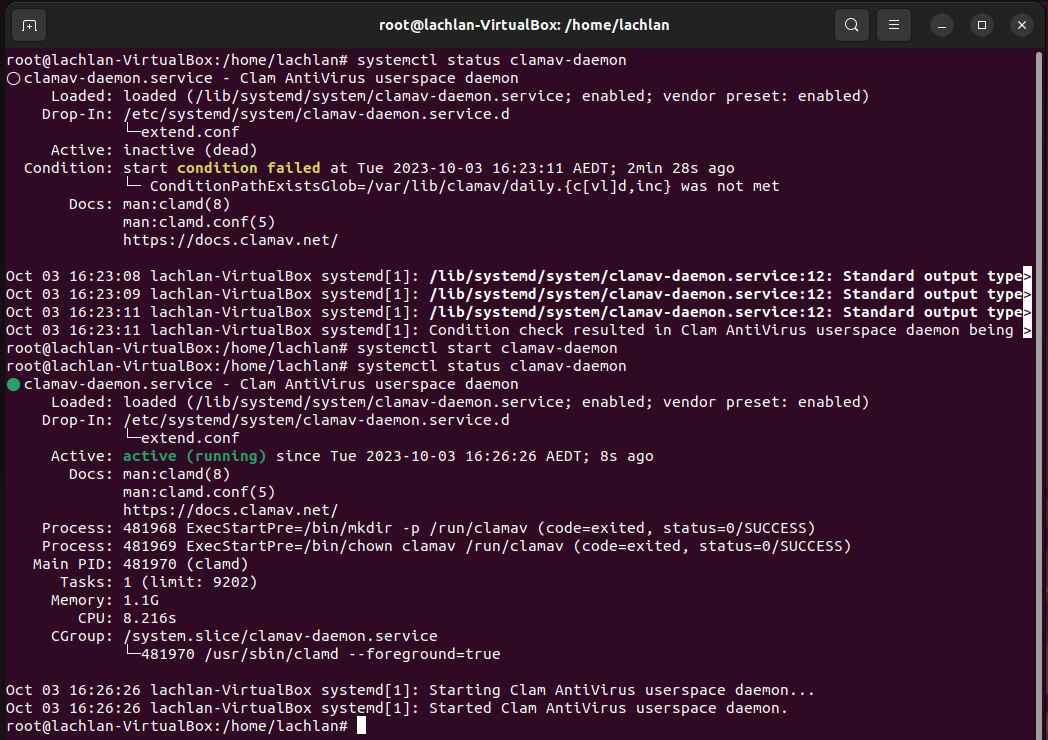1048x740 pixels.
Task: Click the minimize window icon
Action: coord(941,24)
